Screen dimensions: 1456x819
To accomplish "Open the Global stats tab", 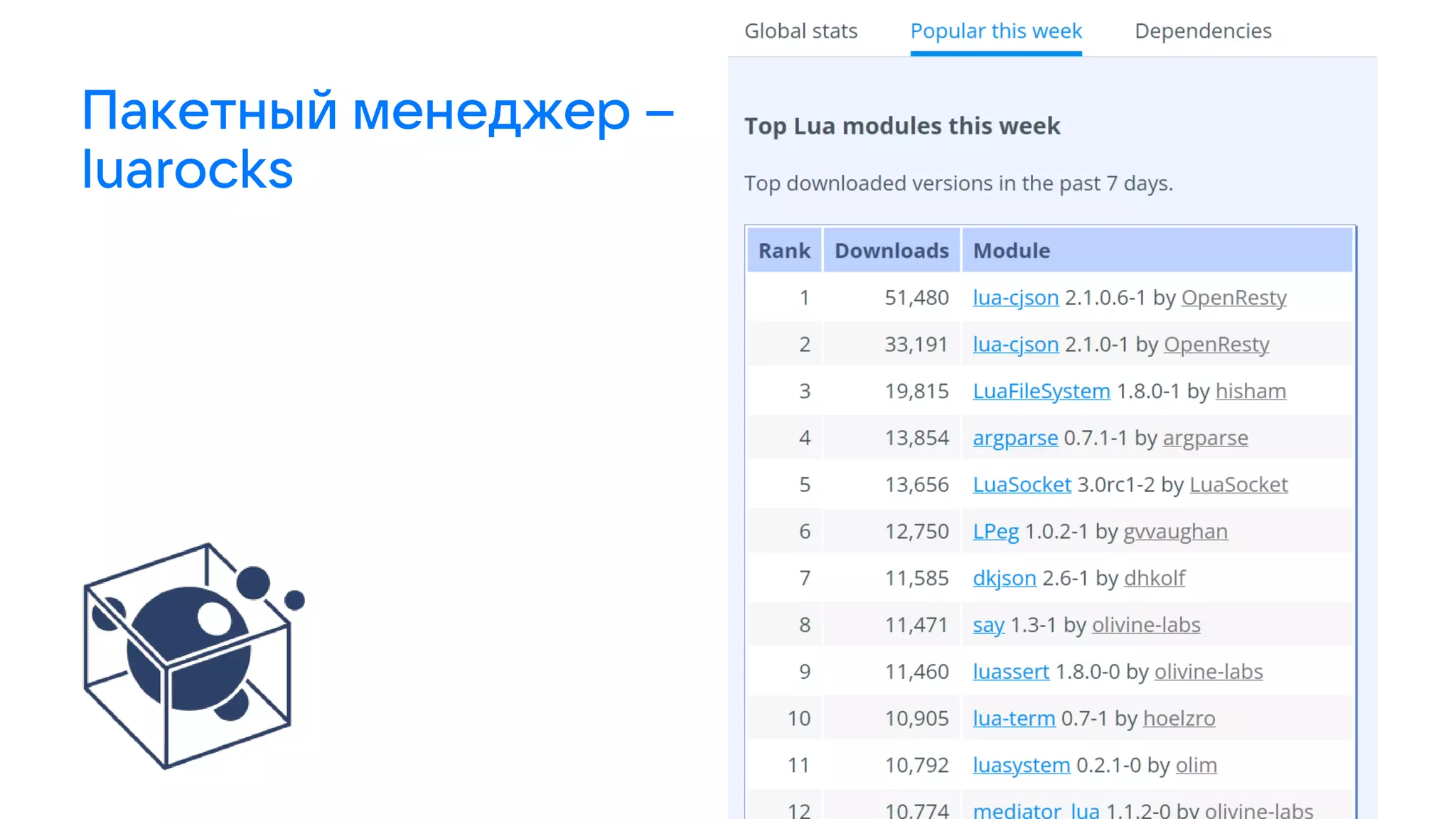I will click(801, 31).
